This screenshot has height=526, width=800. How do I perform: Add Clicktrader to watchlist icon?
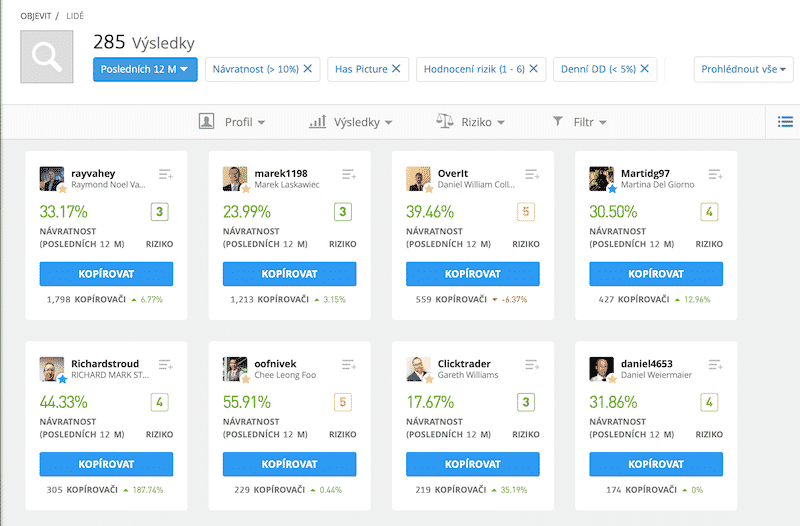pyautogui.click(x=532, y=365)
